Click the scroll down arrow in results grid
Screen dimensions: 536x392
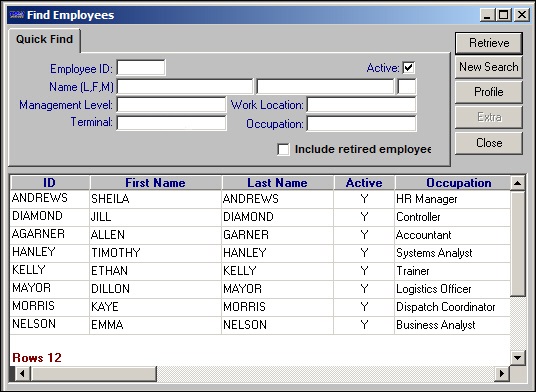pos(517,357)
